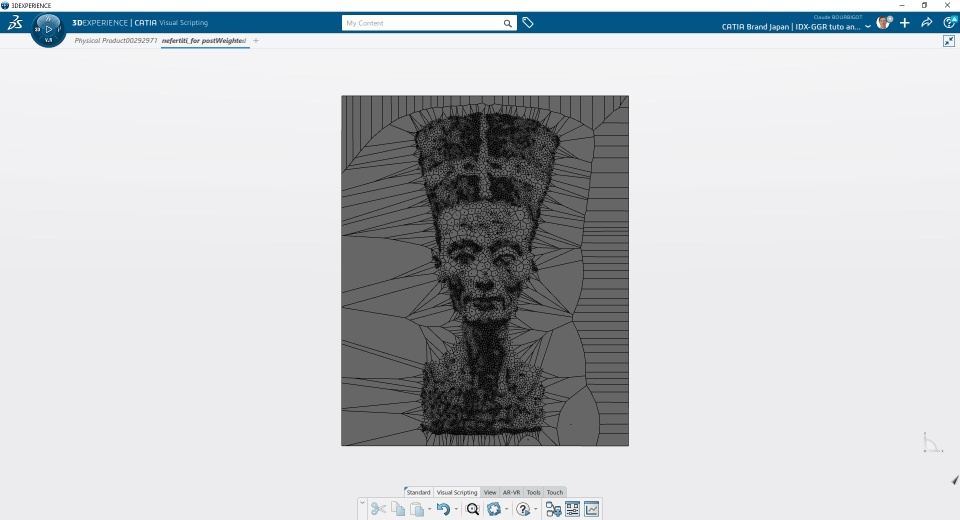Image resolution: width=960 pixels, height=520 pixels.
Task: Click the Paste icon
Action: 417,509
